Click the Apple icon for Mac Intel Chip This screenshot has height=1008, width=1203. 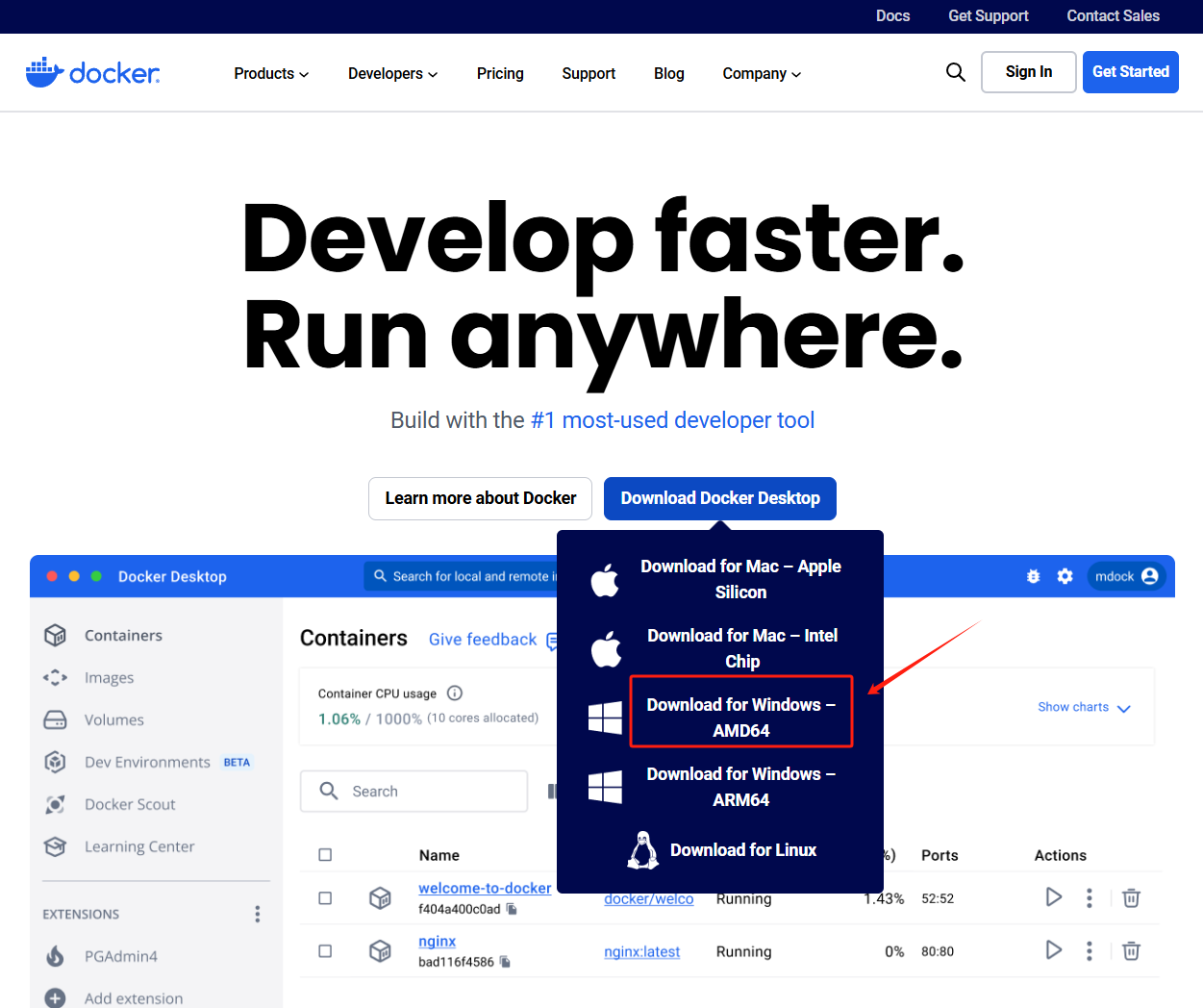click(606, 649)
